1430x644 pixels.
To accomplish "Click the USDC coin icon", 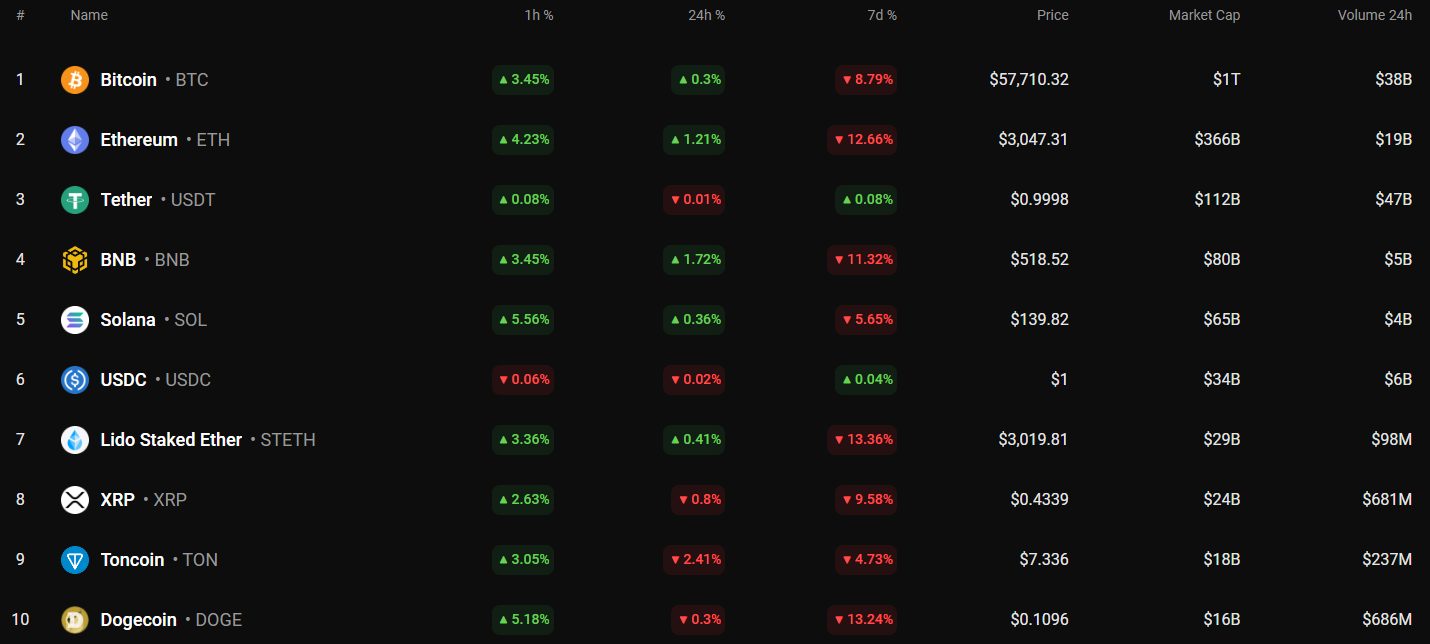I will 75,380.
